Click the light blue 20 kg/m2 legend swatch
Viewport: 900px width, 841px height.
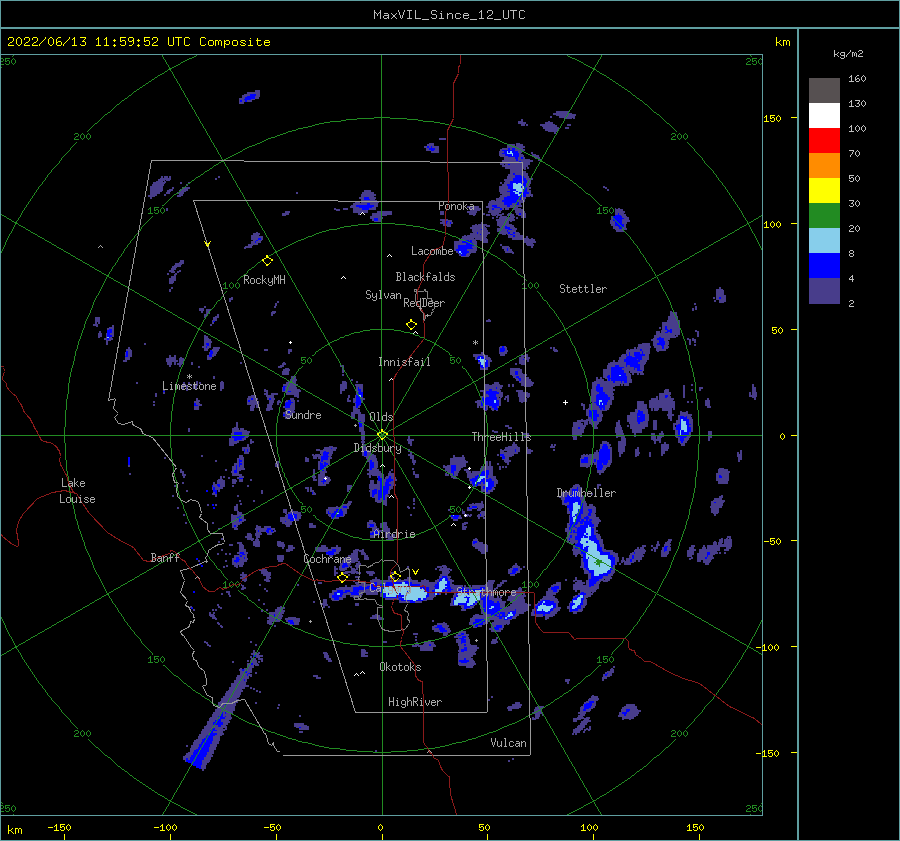tap(824, 241)
